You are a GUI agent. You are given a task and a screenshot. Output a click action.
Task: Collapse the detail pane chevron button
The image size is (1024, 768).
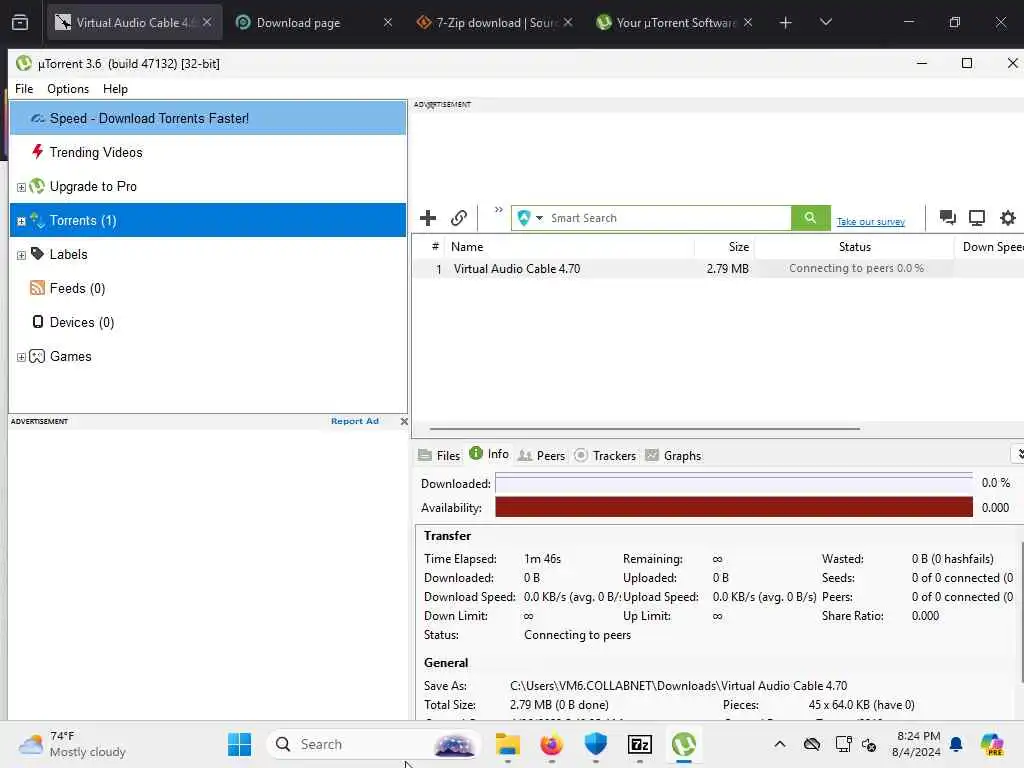[1018, 453]
